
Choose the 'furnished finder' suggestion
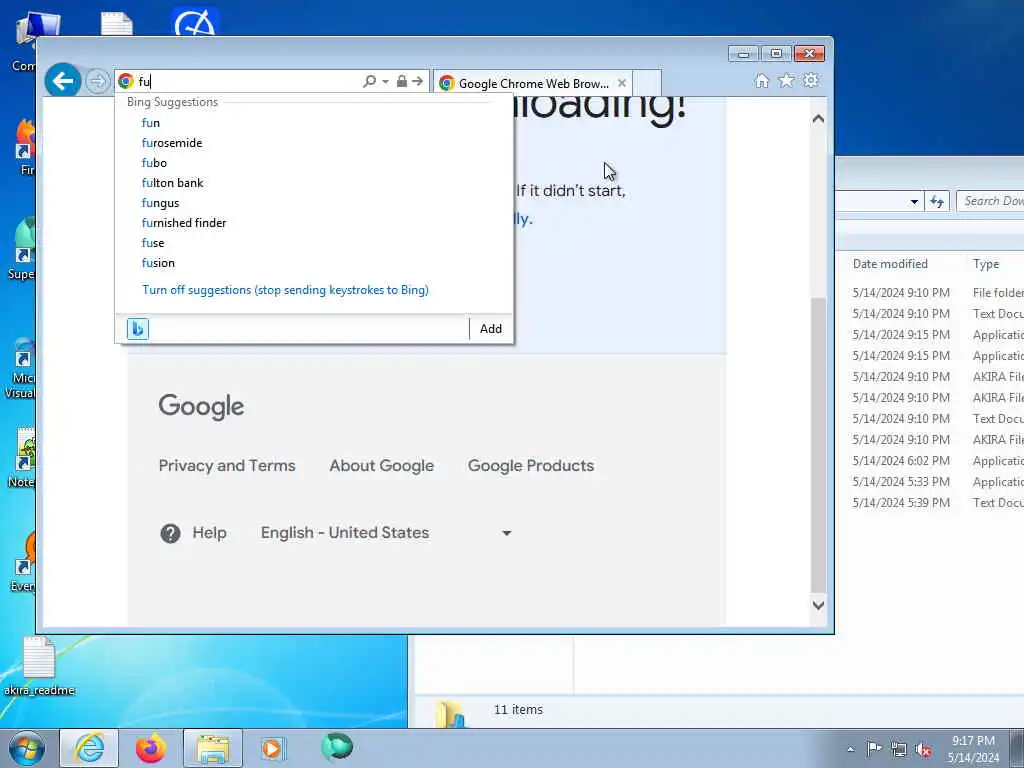coord(184,223)
